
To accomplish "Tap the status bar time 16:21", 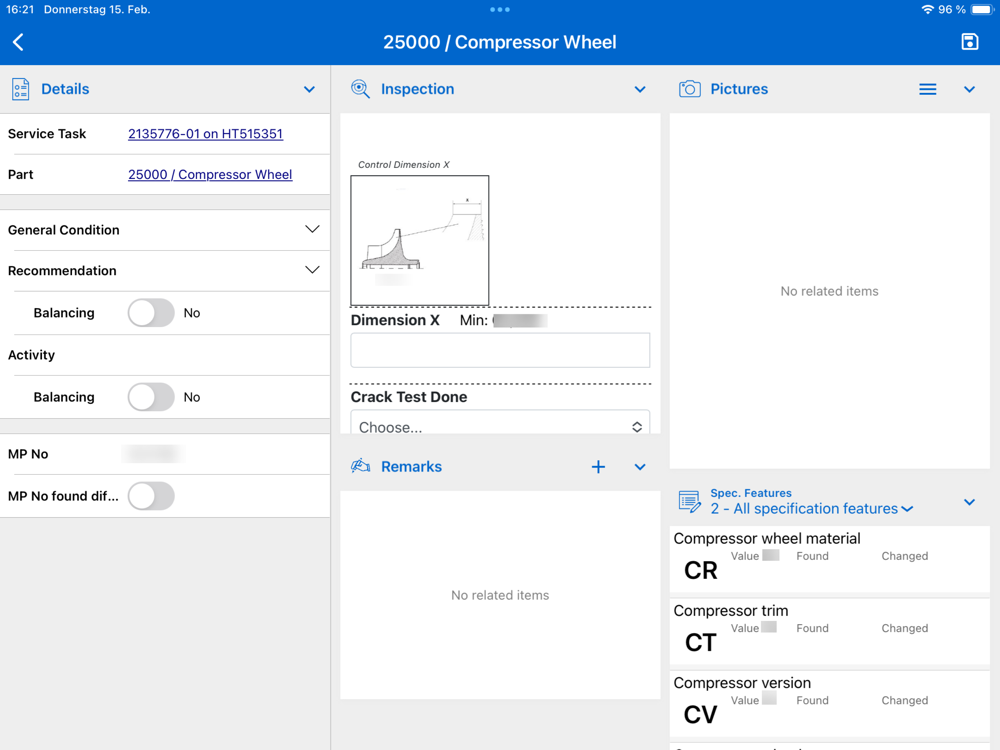I will pyautogui.click(x=20, y=10).
